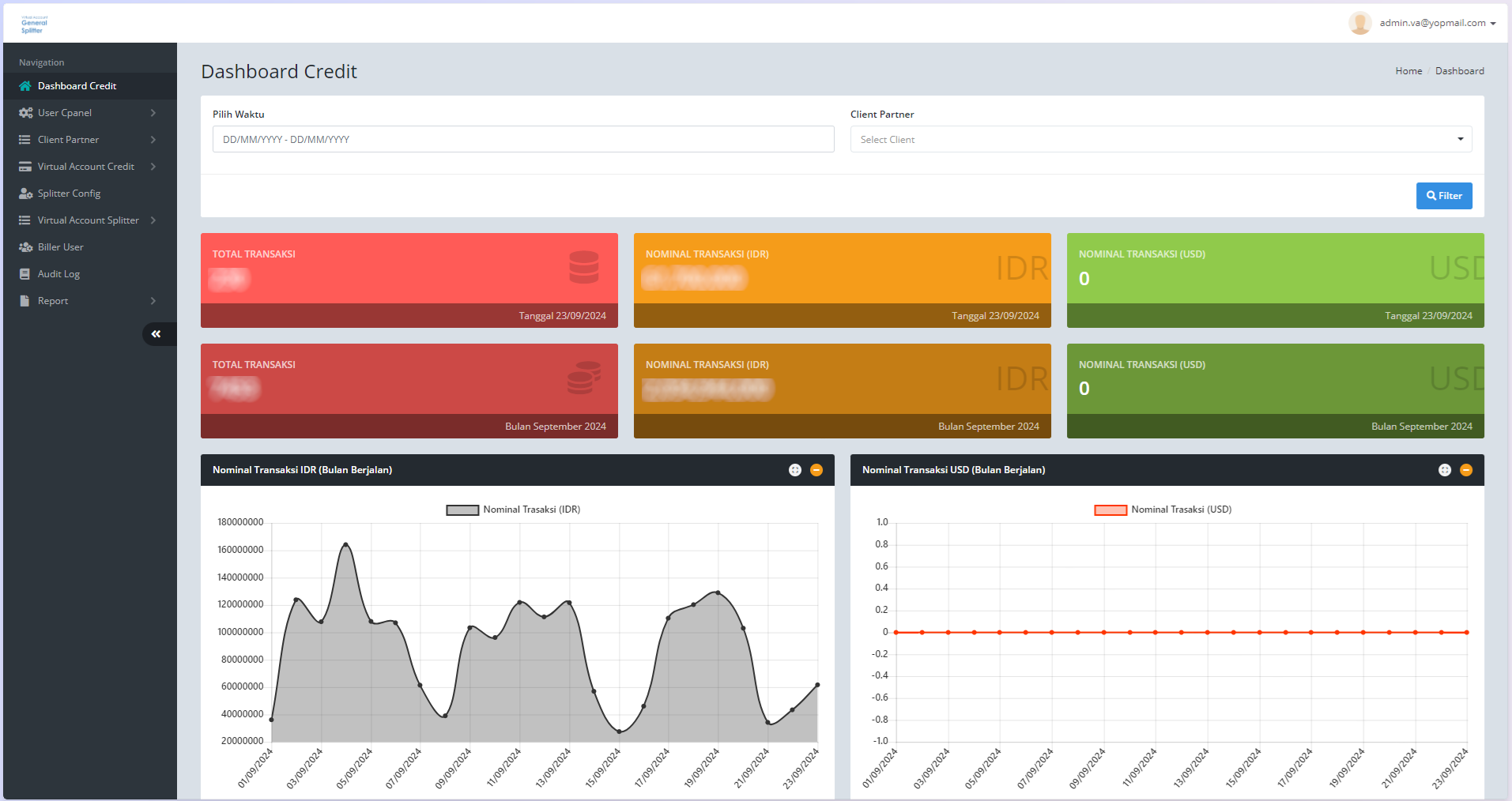Click the Audit Log document icon
This screenshot has width=1512, height=801.
(x=25, y=273)
